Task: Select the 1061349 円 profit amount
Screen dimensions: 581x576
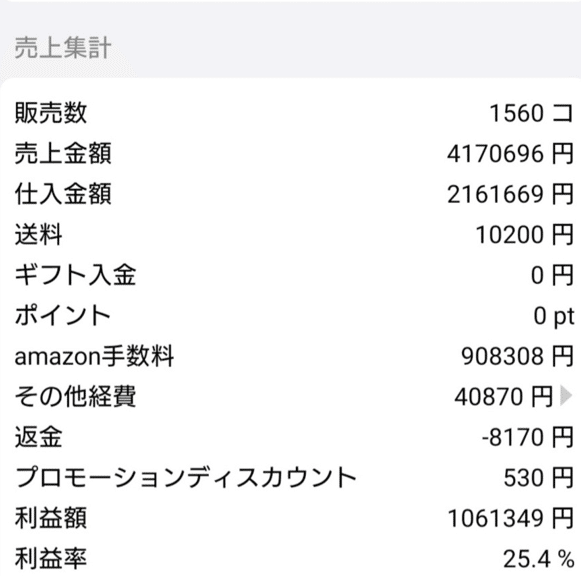Action: pyautogui.click(x=510, y=518)
